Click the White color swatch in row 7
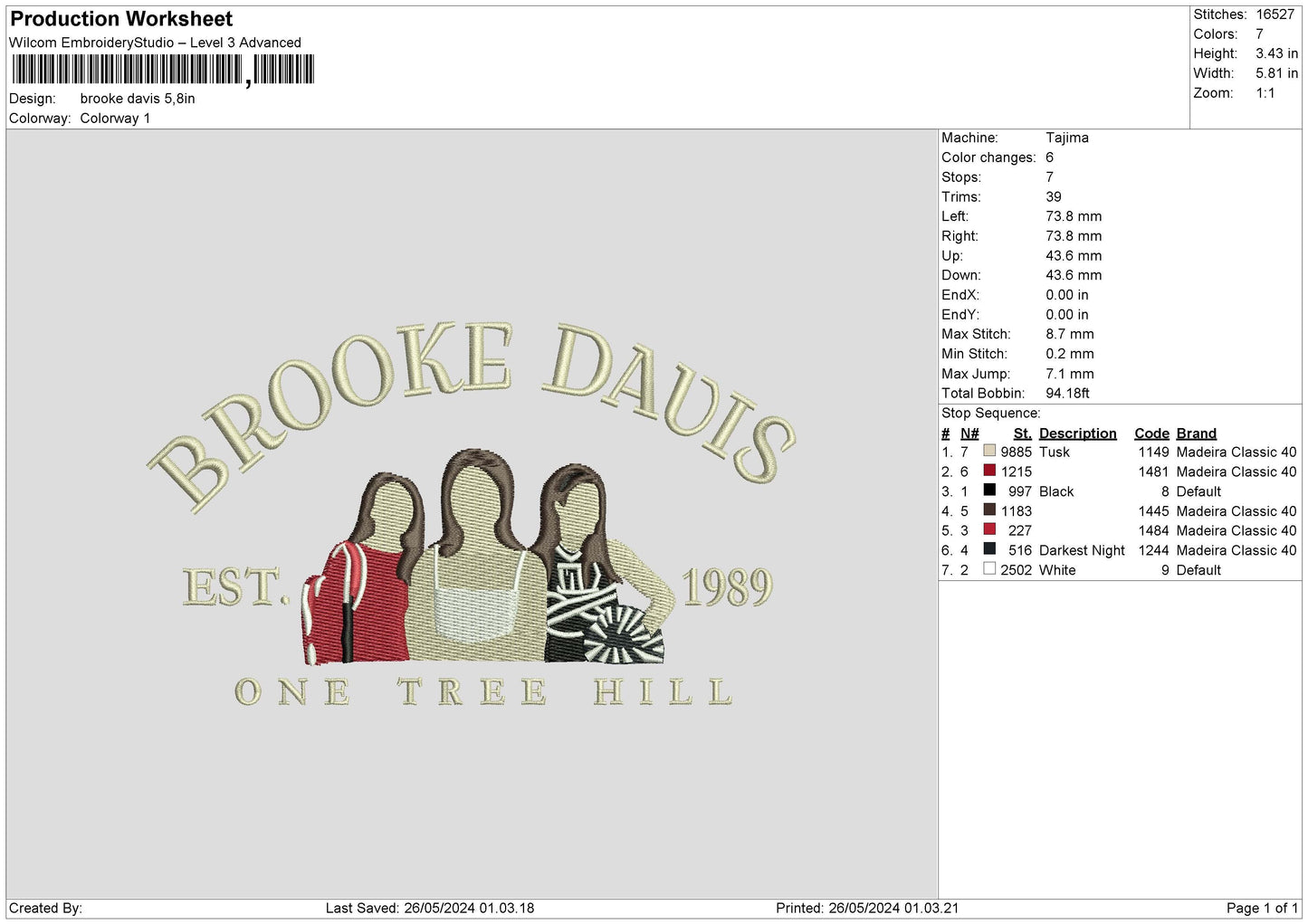This screenshot has width=1308, height=924. 989,569
